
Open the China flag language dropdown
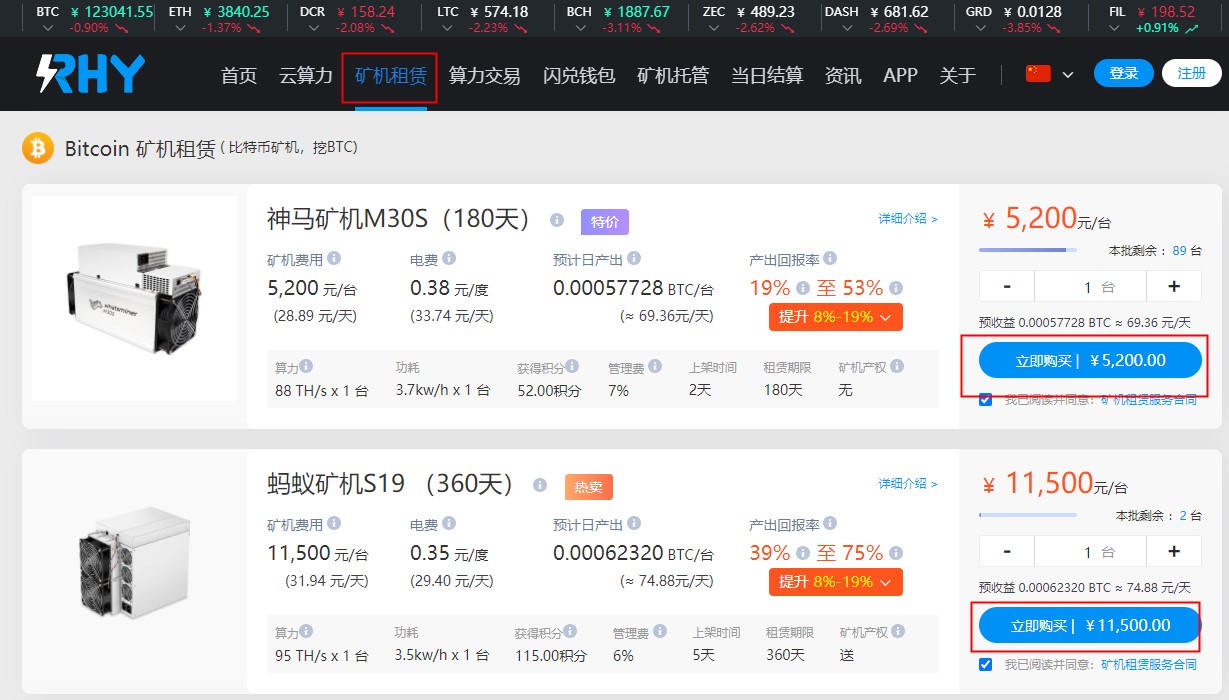(x=1050, y=74)
